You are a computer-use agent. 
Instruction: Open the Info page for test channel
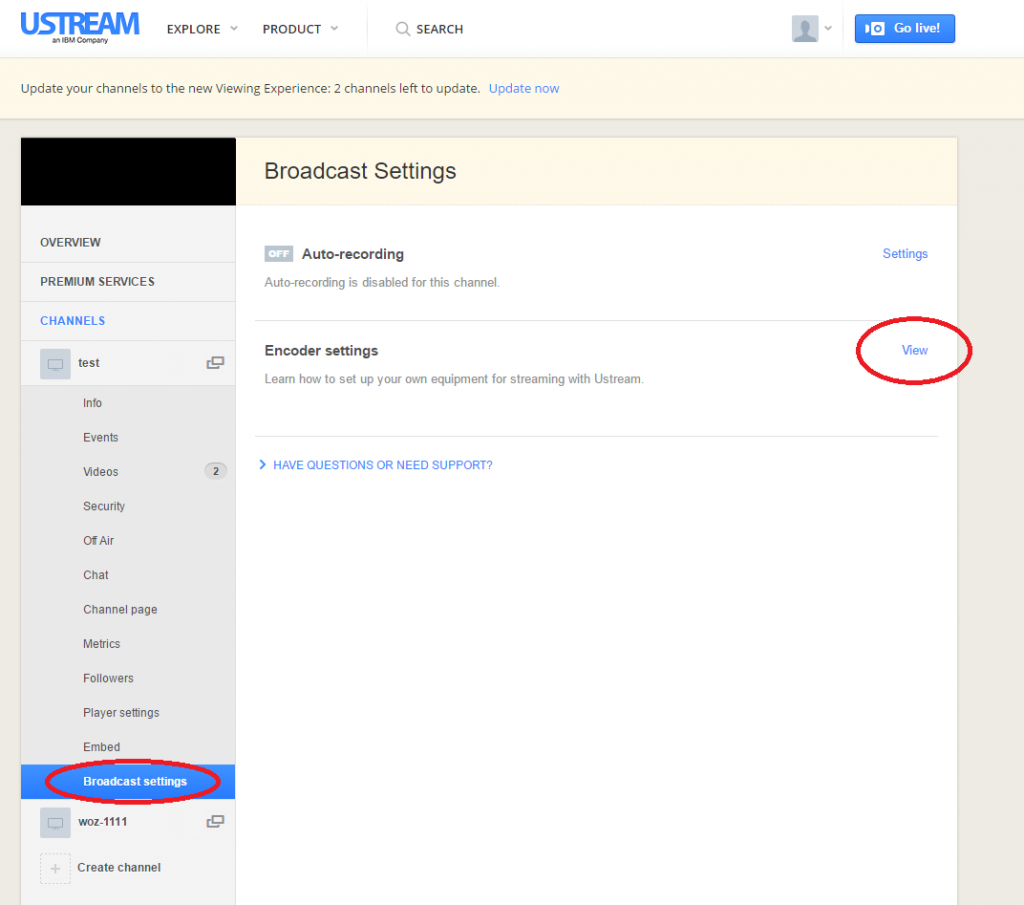92,403
